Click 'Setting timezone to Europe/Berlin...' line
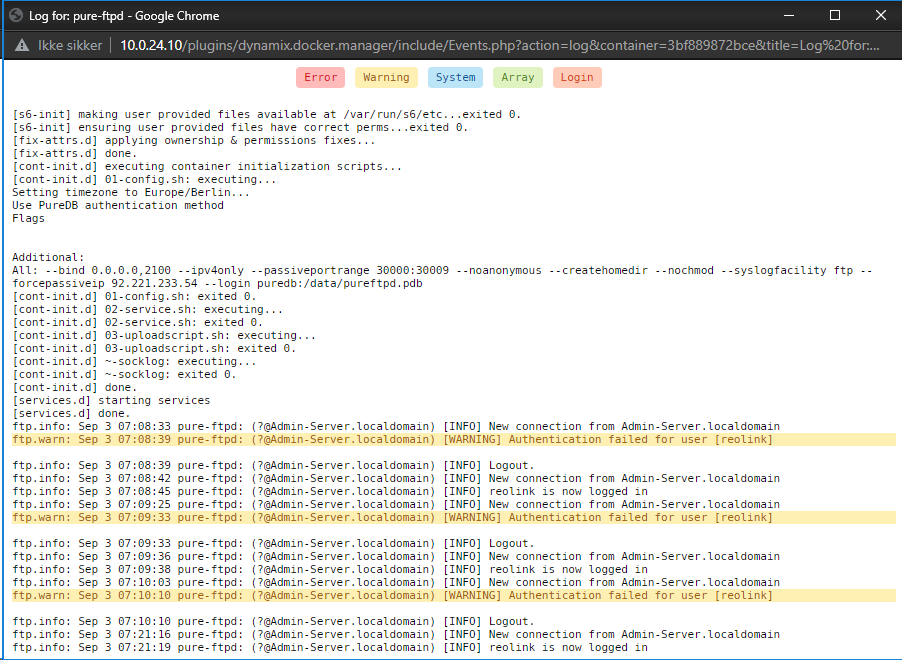 [131, 192]
